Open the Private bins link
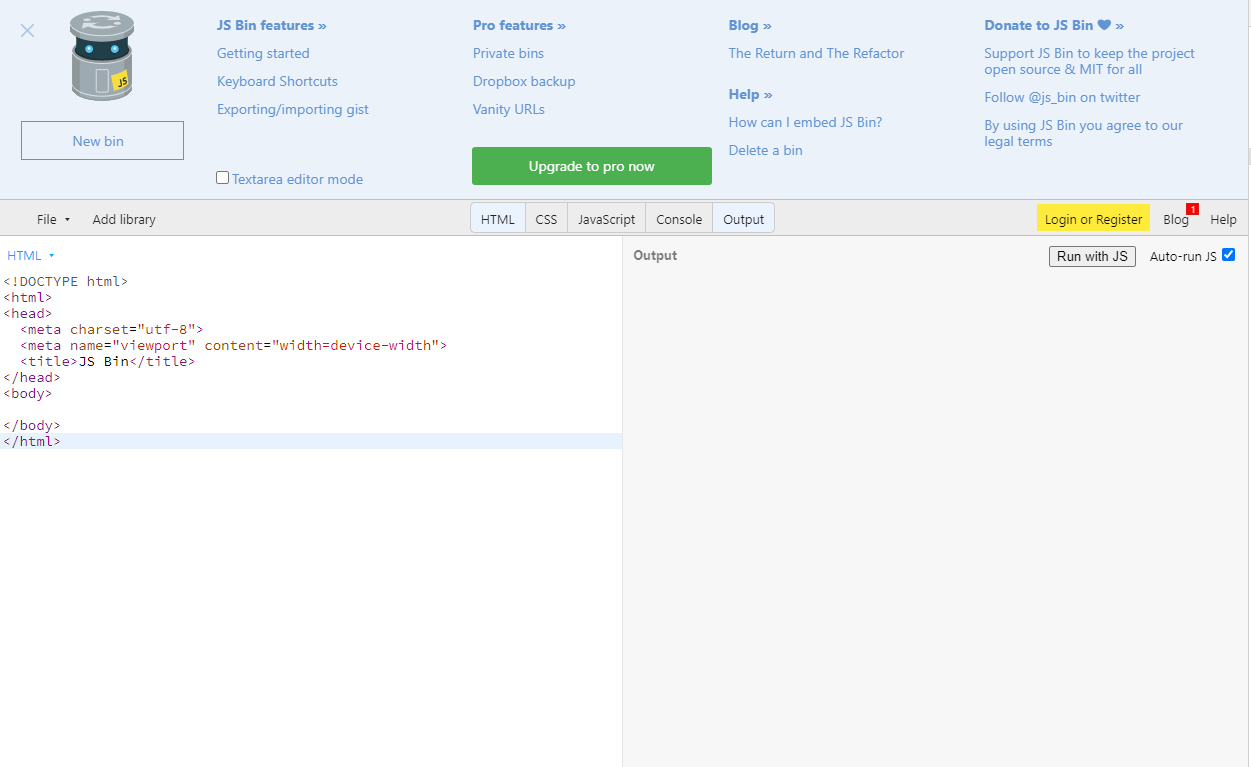The height and width of the screenshot is (767, 1251). pos(508,53)
